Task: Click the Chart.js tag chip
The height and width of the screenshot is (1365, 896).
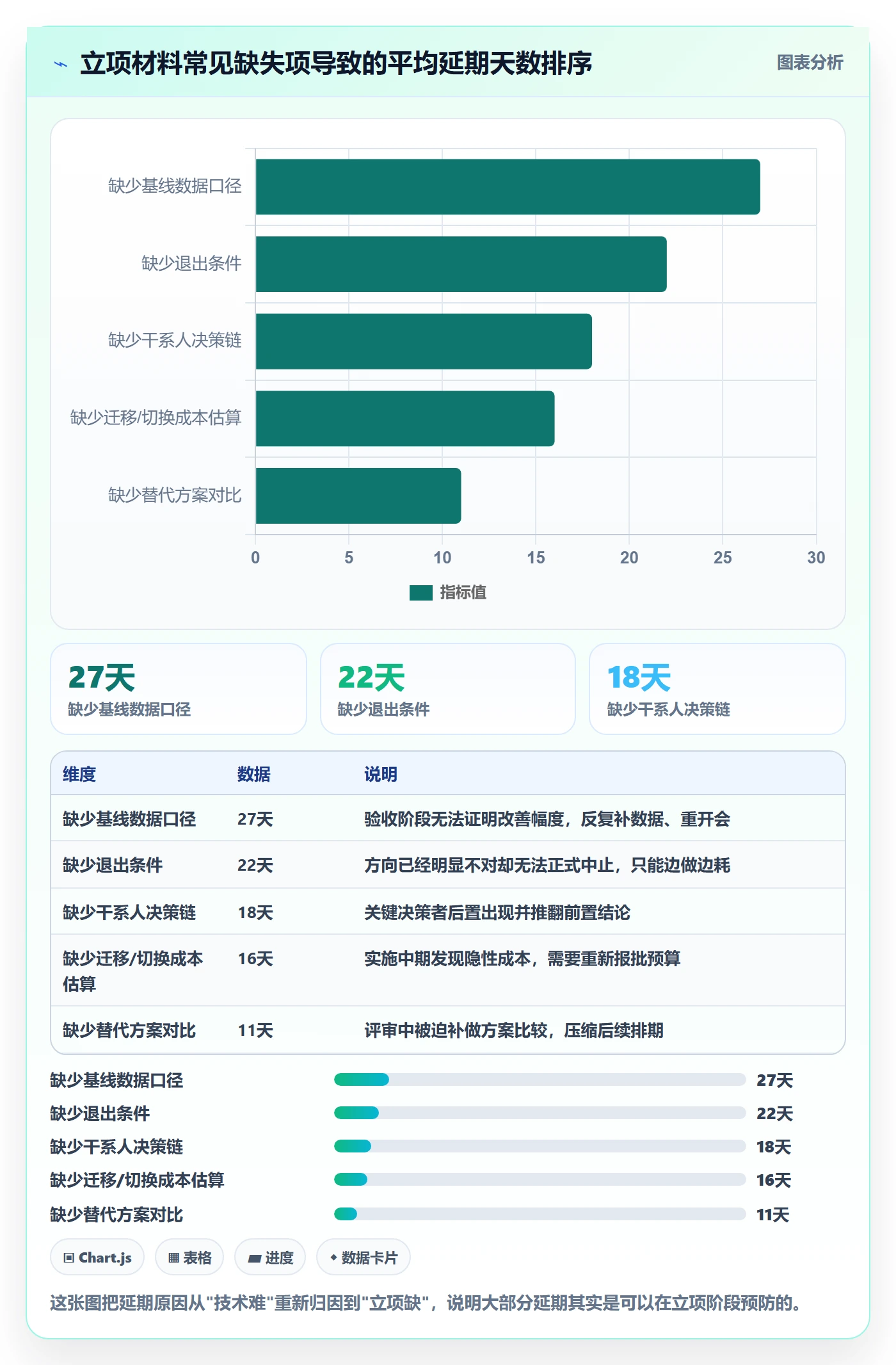Action: tap(97, 1257)
